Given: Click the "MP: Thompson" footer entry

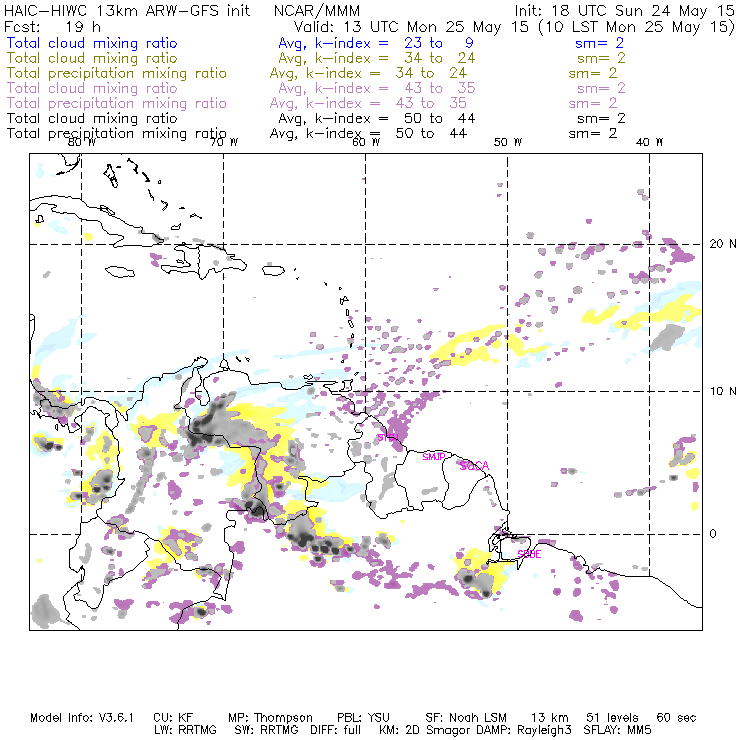Looking at the screenshot, I should (270, 718).
